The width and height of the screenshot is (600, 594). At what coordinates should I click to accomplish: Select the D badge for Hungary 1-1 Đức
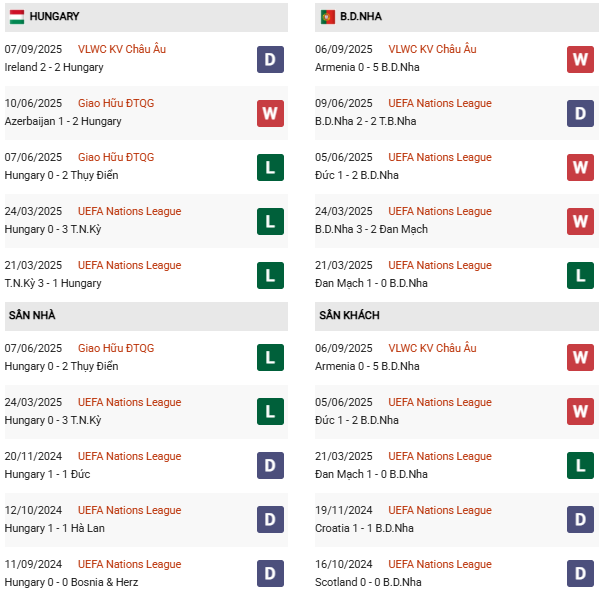click(270, 466)
